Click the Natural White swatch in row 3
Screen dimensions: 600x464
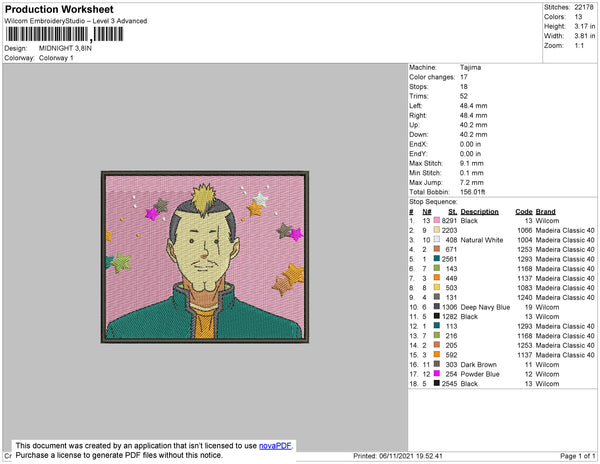(x=437, y=239)
